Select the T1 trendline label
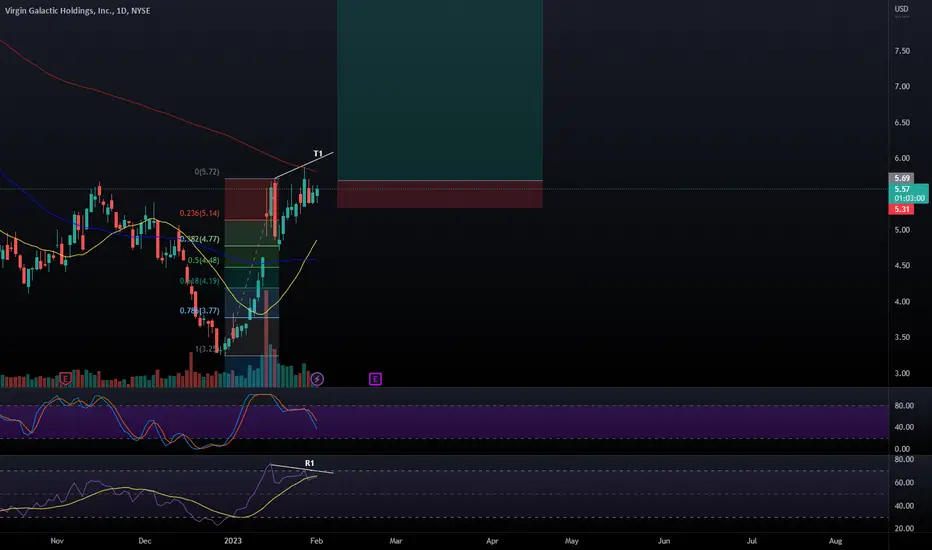 (318, 153)
